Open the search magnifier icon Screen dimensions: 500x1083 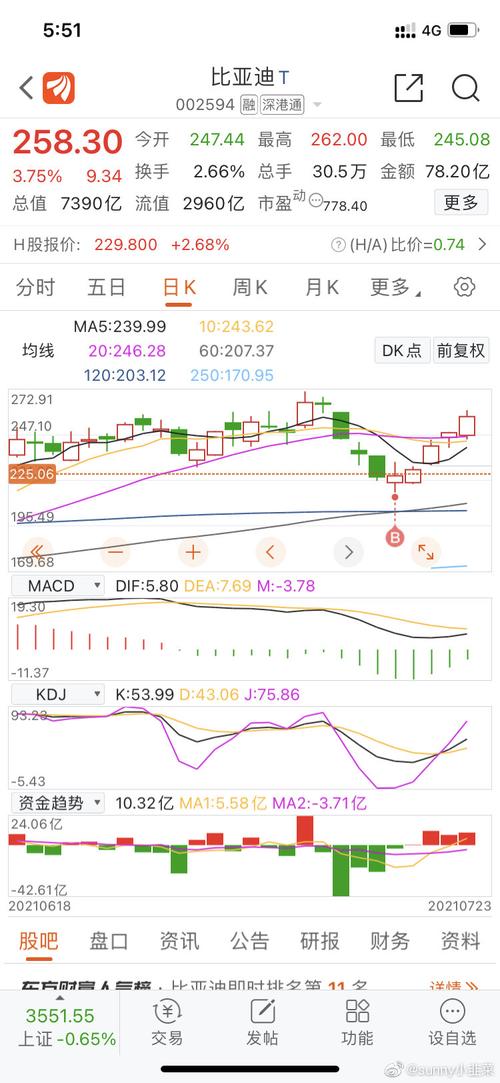click(x=465, y=88)
